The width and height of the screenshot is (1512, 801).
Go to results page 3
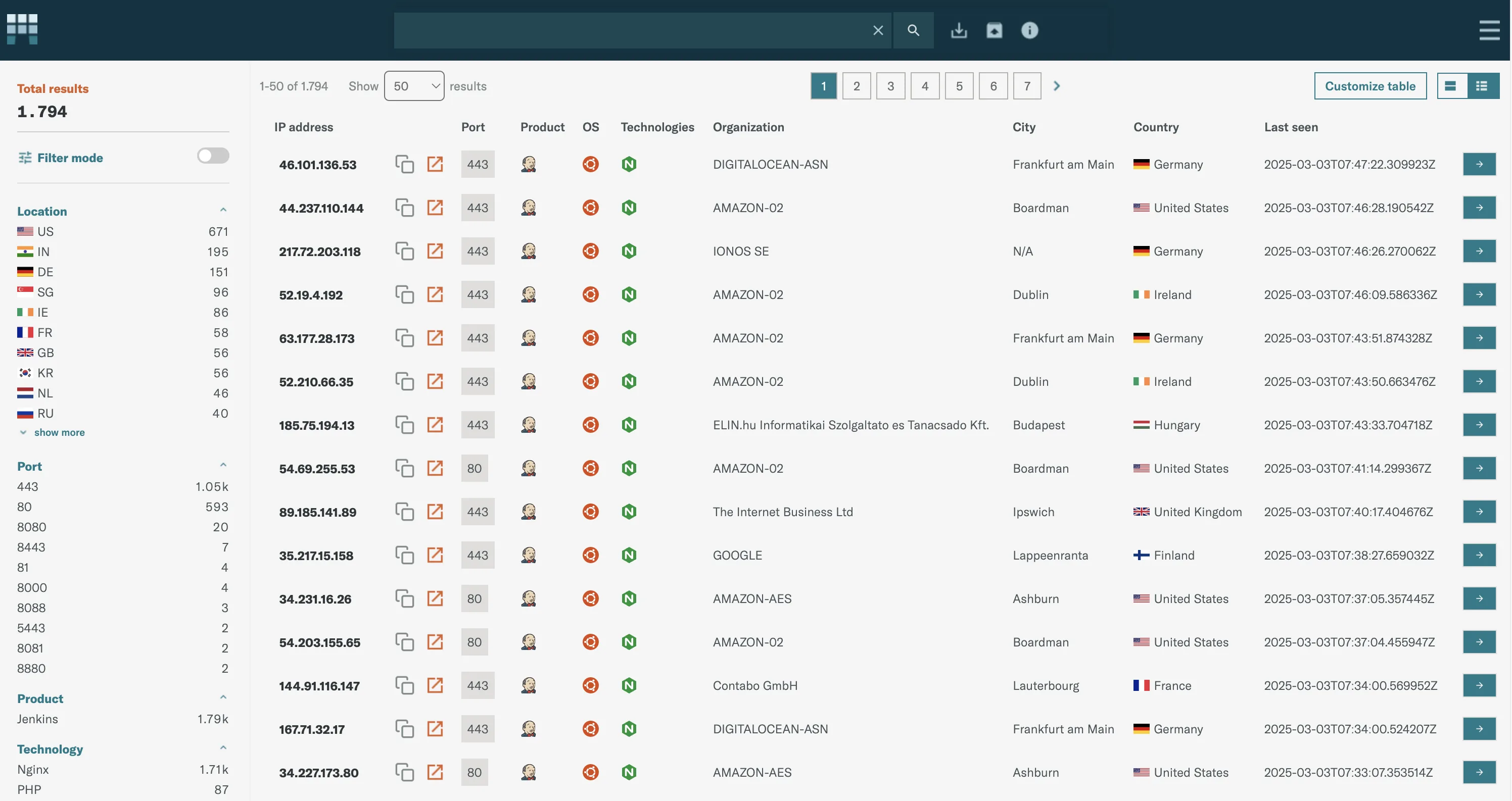890,86
